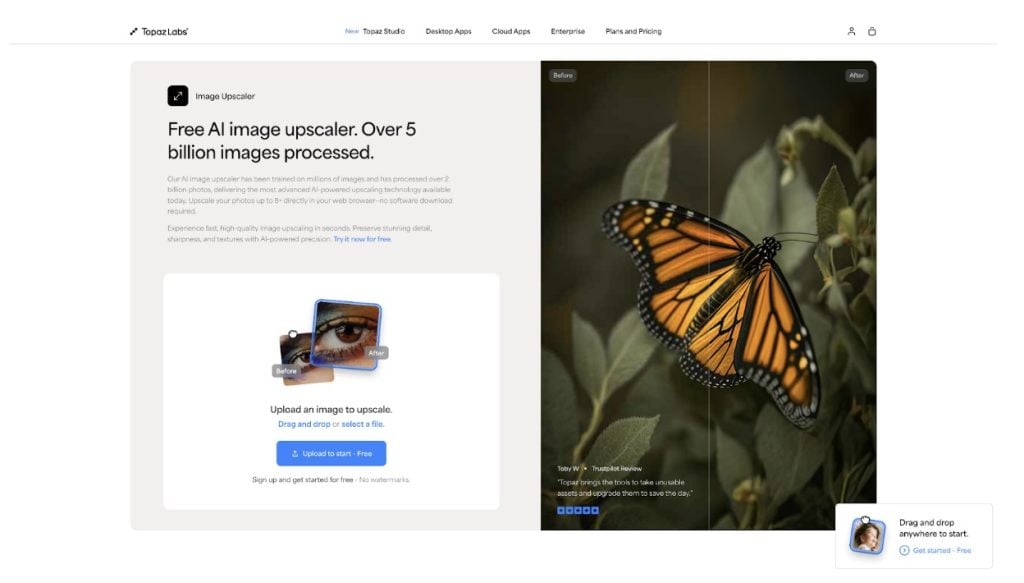Go to Plans and Pricing

pos(633,31)
